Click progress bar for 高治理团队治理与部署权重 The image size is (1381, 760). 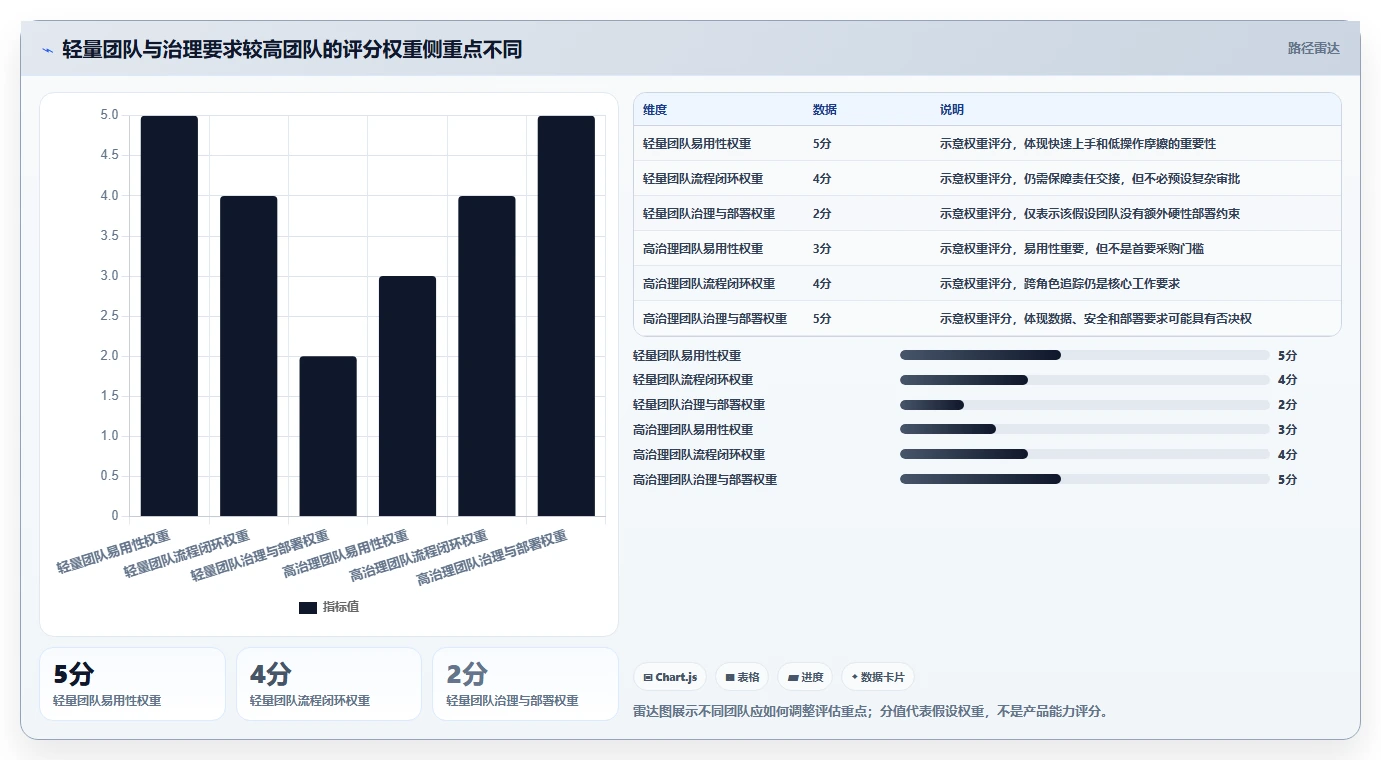point(1085,480)
